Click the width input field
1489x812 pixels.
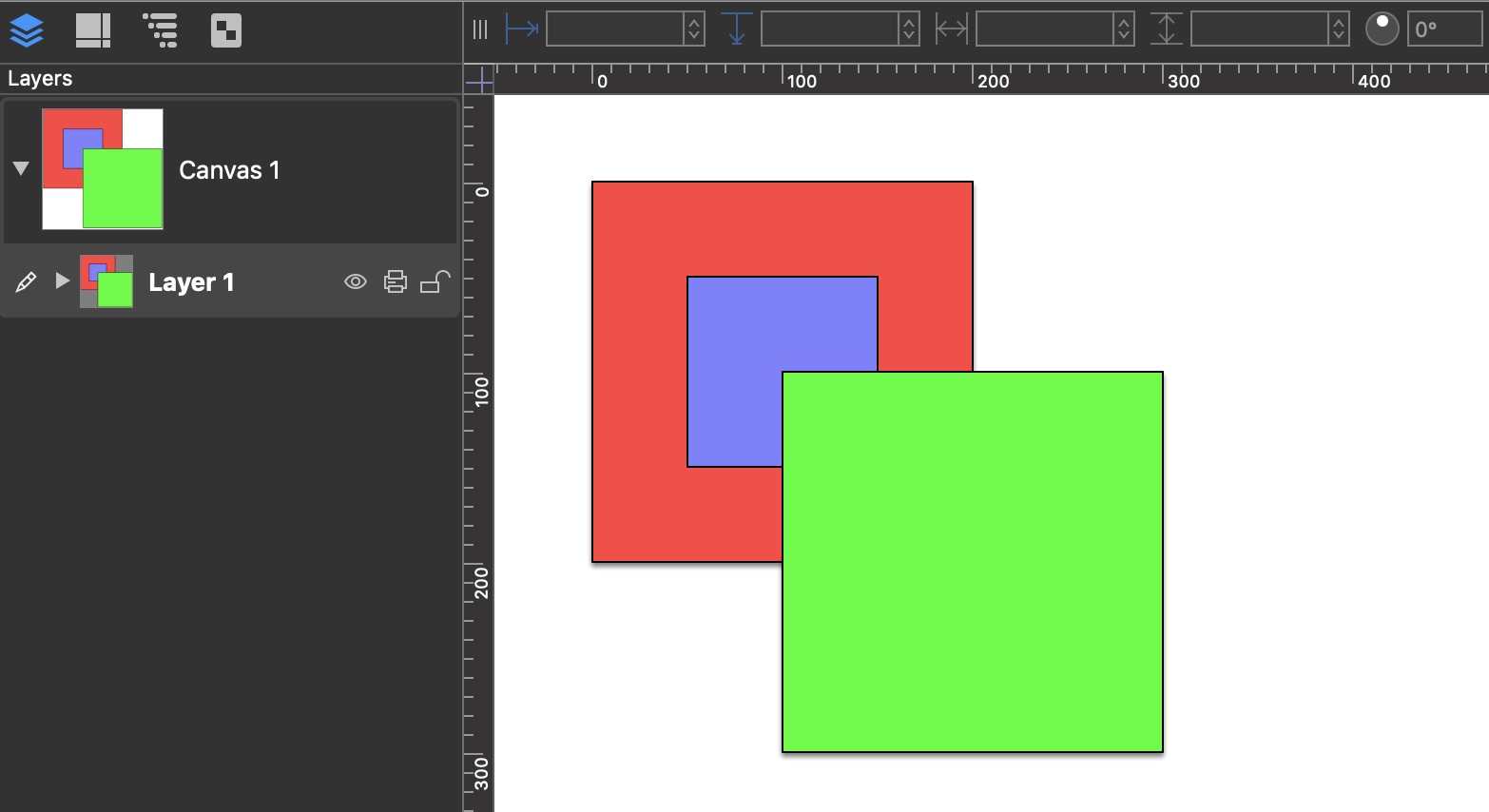pyautogui.click(x=1045, y=29)
